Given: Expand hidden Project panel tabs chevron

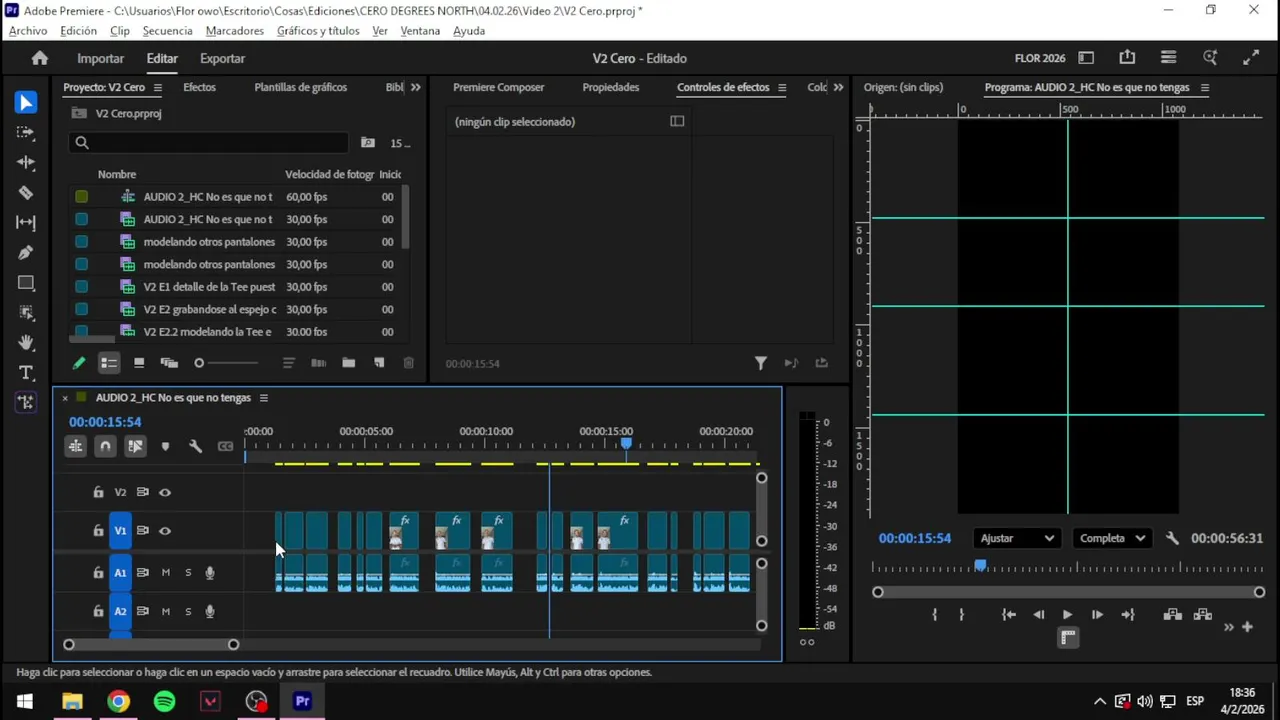Looking at the screenshot, I should pyautogui.click(x=416, y=87).
